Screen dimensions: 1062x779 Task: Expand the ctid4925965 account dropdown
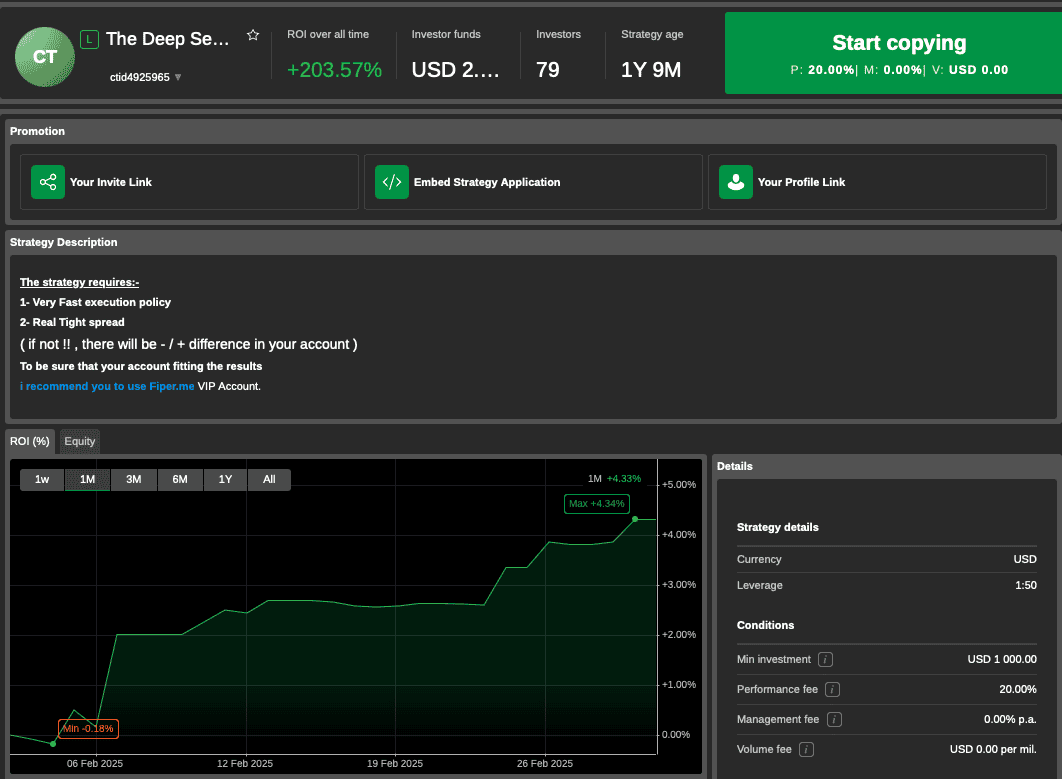coord(178,77)
